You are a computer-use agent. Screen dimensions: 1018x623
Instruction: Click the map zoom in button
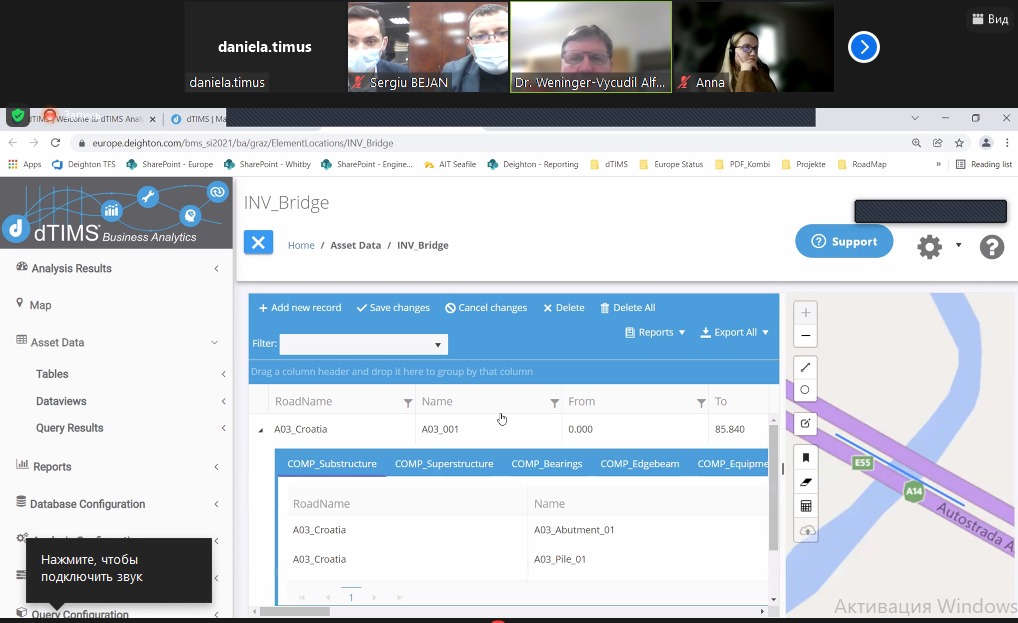806,312
